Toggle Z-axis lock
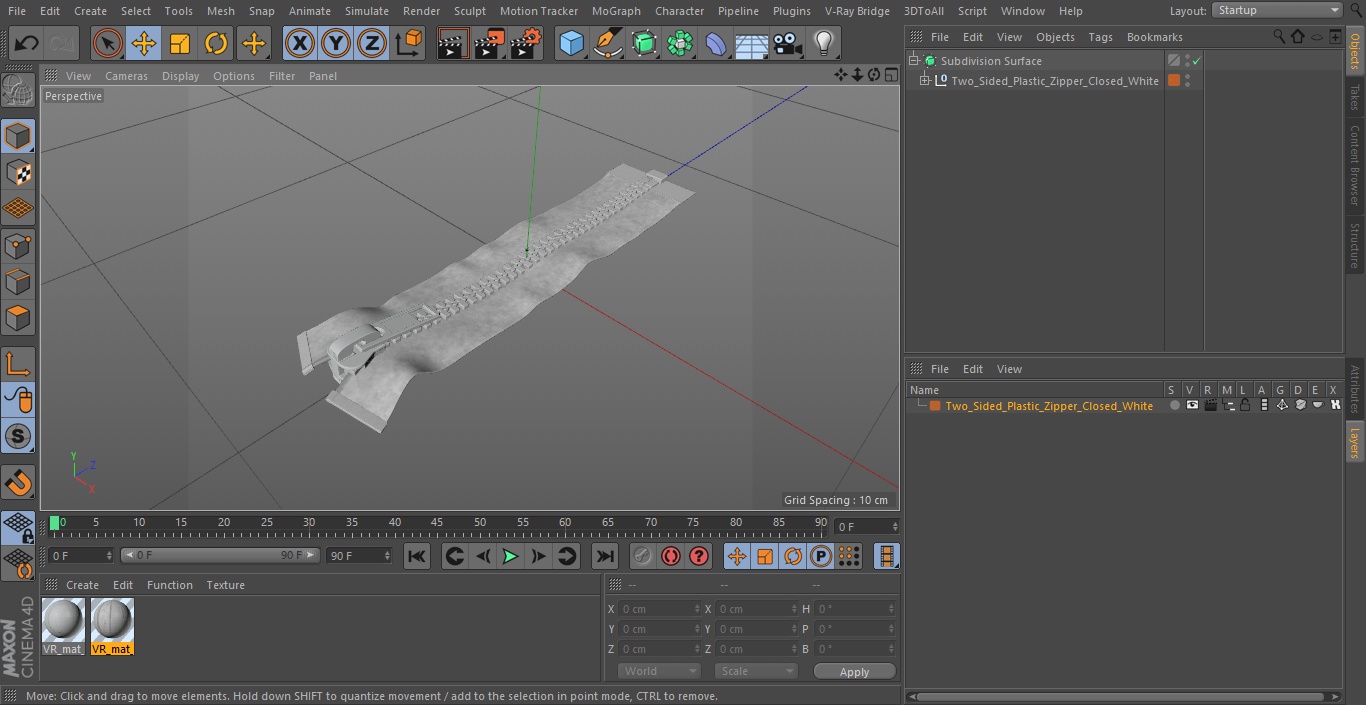 pyautogui.click(x=372, y=43)
